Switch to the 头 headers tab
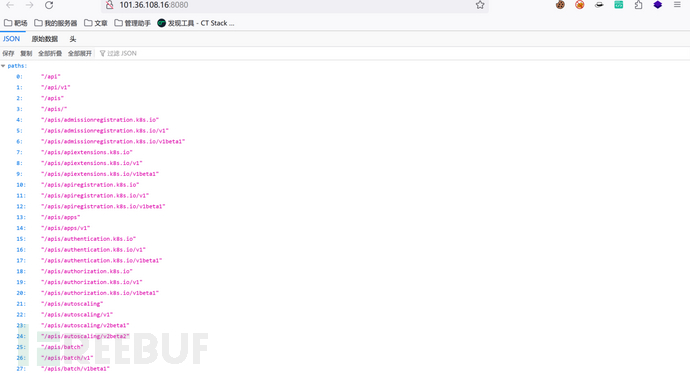Image resolution: width=690 pixels, height=373 pixels. pos(73,39)
